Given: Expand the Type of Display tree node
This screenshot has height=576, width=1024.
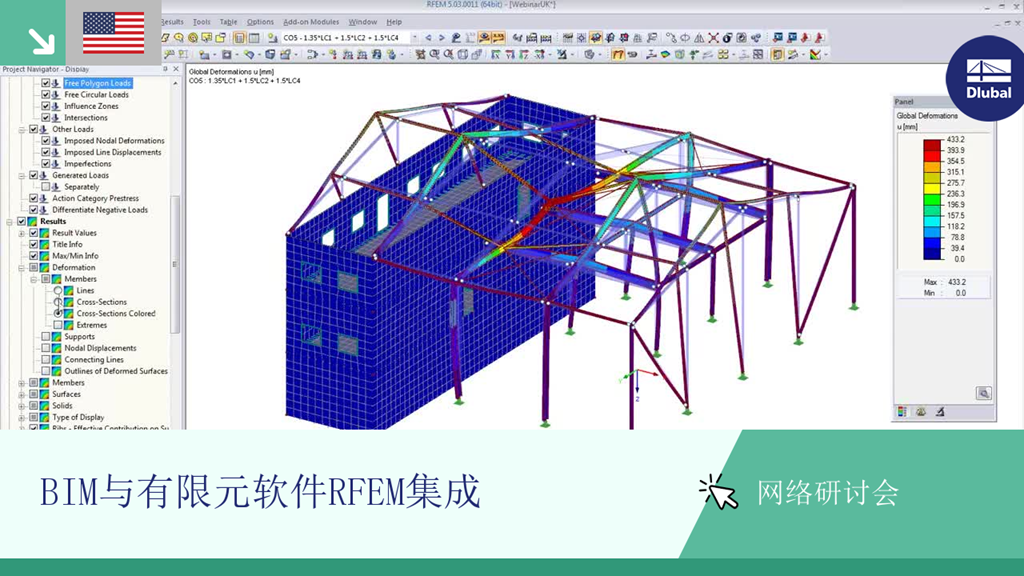Looking at the screenshot, I should click(x=22, y=417).
